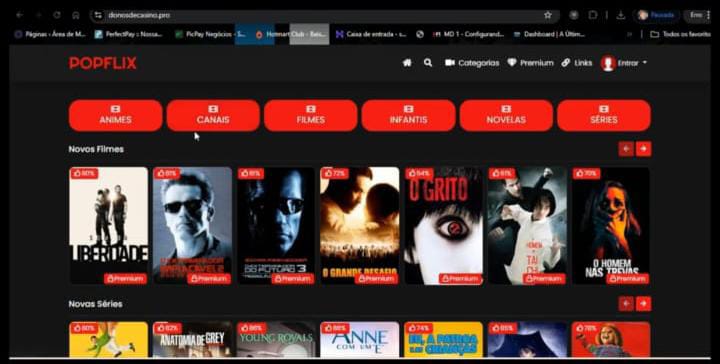Open the PerfectPay bookmark
The width and height of the screenshot is (720, 364).
point(129,34)
